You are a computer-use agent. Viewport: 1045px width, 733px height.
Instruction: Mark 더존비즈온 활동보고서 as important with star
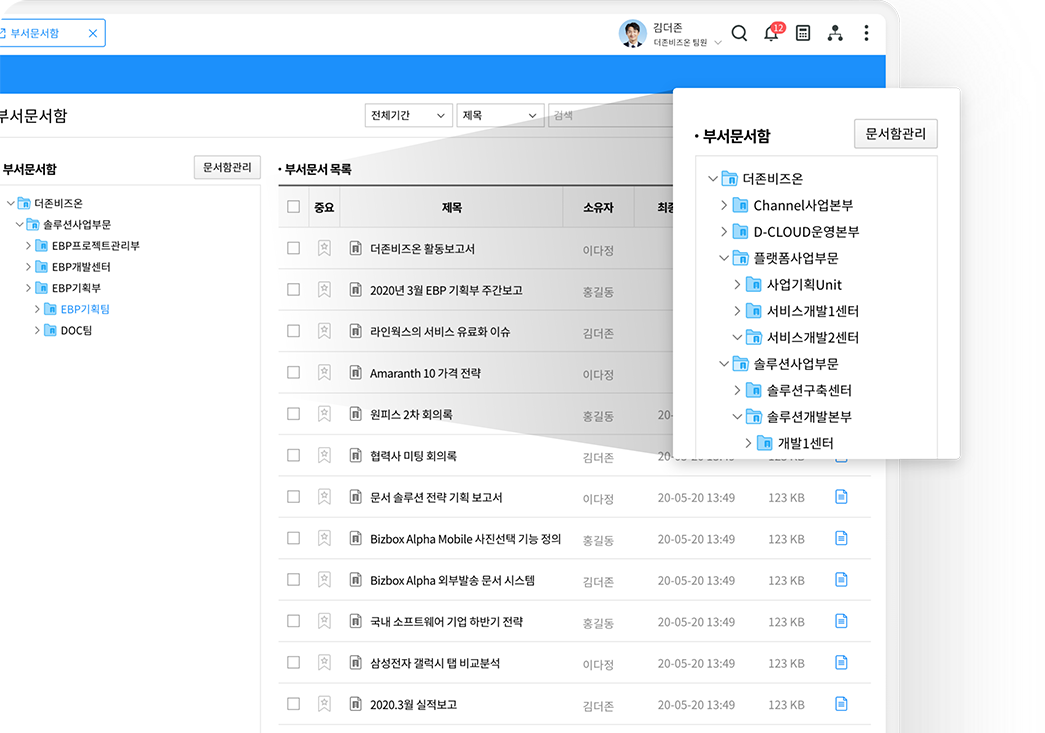[324, 248]
